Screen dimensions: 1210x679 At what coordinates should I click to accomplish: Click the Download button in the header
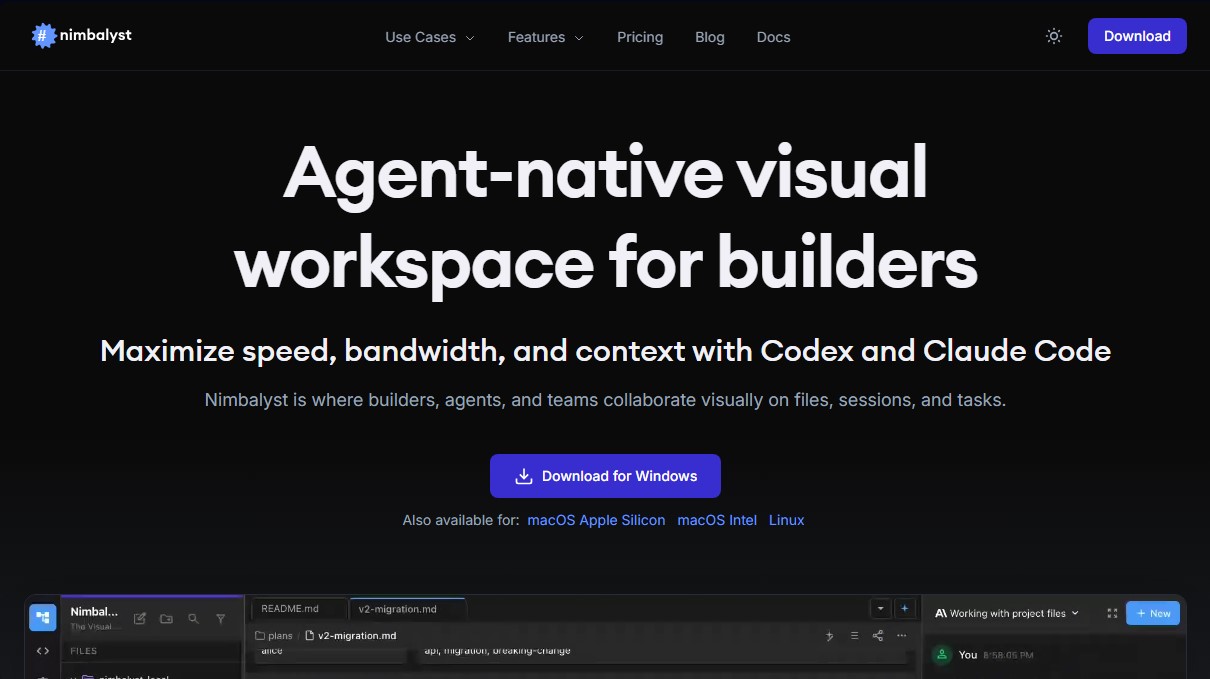pyautogui.click(x=1137, y=36)
